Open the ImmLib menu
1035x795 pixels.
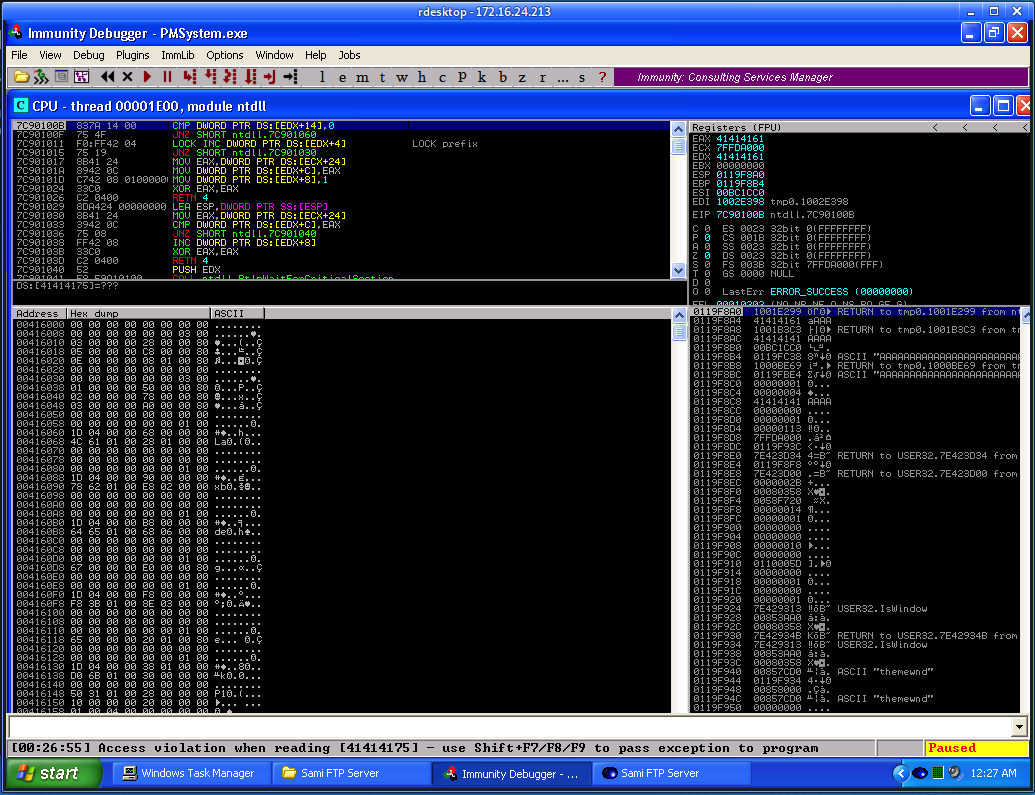(x=178, y=55)
